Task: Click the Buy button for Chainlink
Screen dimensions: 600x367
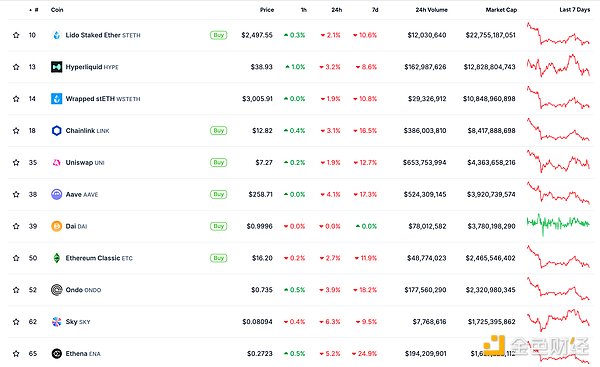Action: pyautogui.click(x=218, y=131)
